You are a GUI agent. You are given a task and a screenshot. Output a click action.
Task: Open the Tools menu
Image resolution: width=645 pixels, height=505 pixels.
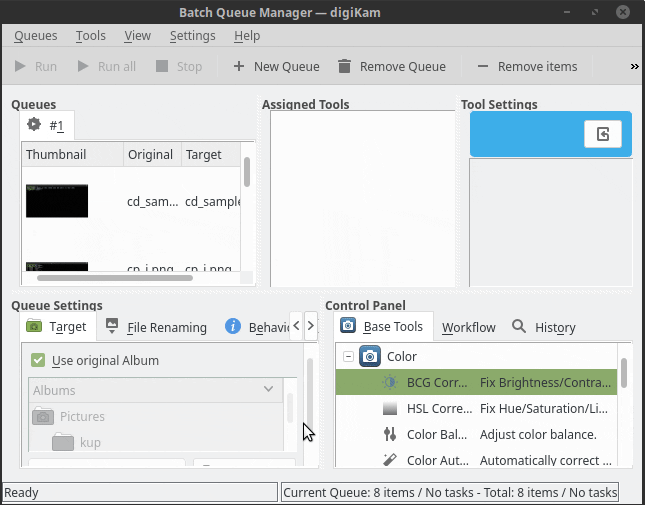coord(90,36)
